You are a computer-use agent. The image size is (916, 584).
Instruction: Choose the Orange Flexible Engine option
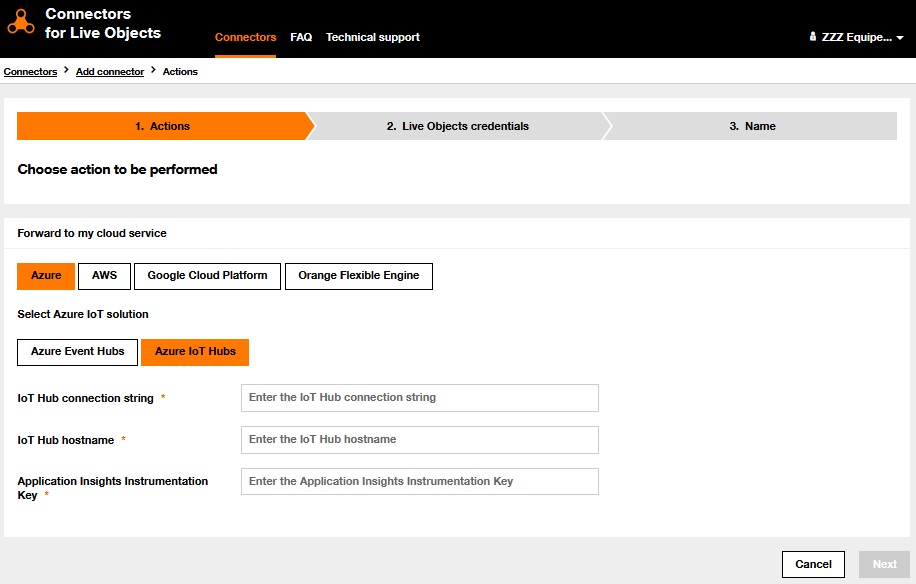click(359, 276)
